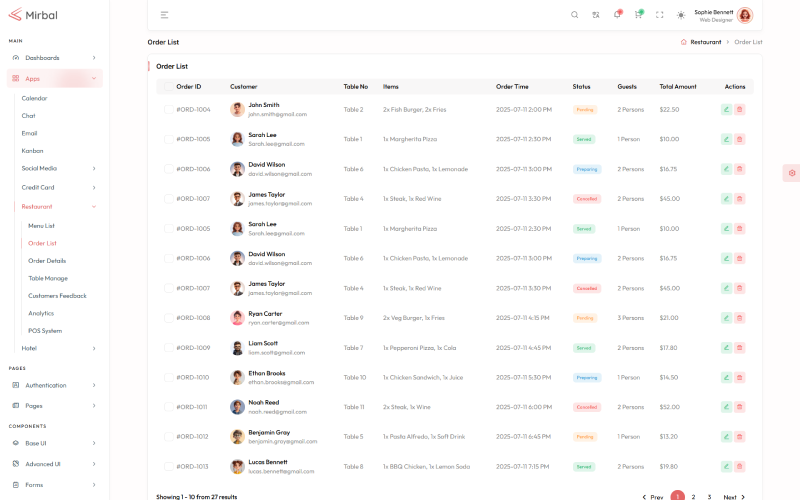
Task: Check the select-all checkbox in table header
Action: pyautogui.click(x=167, y=87)
